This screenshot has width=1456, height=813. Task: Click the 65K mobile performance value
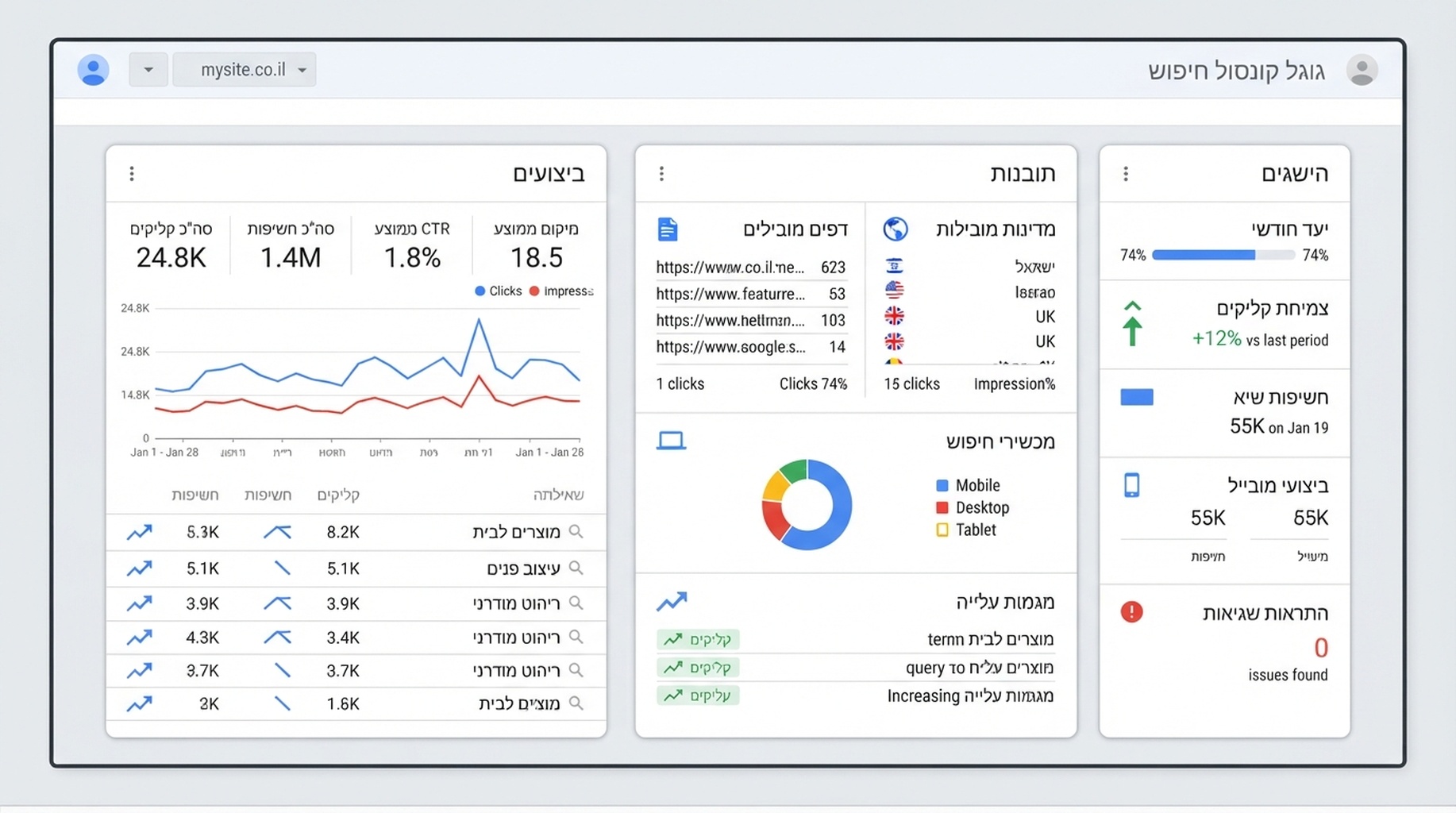tap(1310, 518)
